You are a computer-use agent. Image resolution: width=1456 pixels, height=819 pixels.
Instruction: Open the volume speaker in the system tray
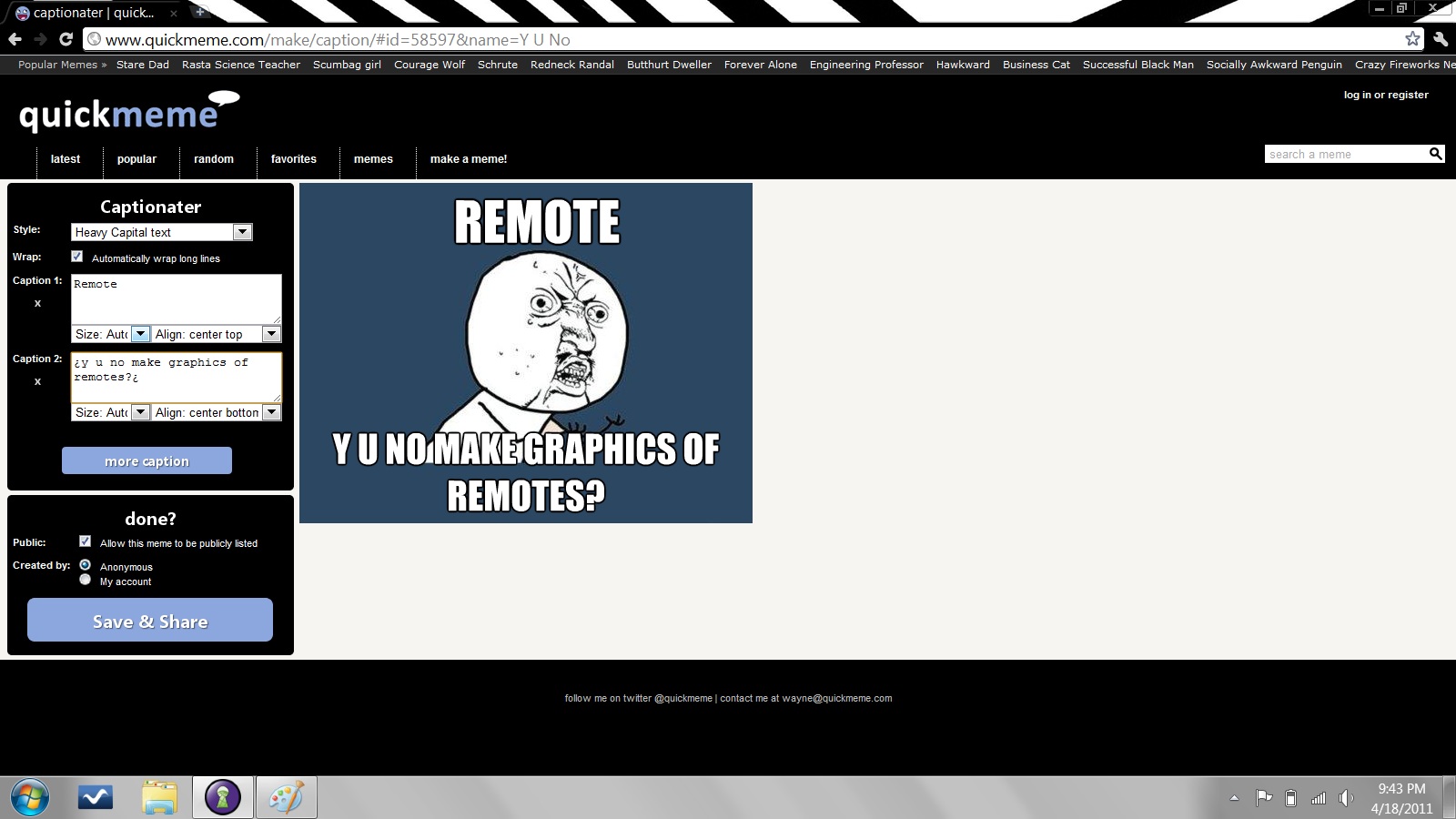pyautogui.click(x=1345, y=798)
